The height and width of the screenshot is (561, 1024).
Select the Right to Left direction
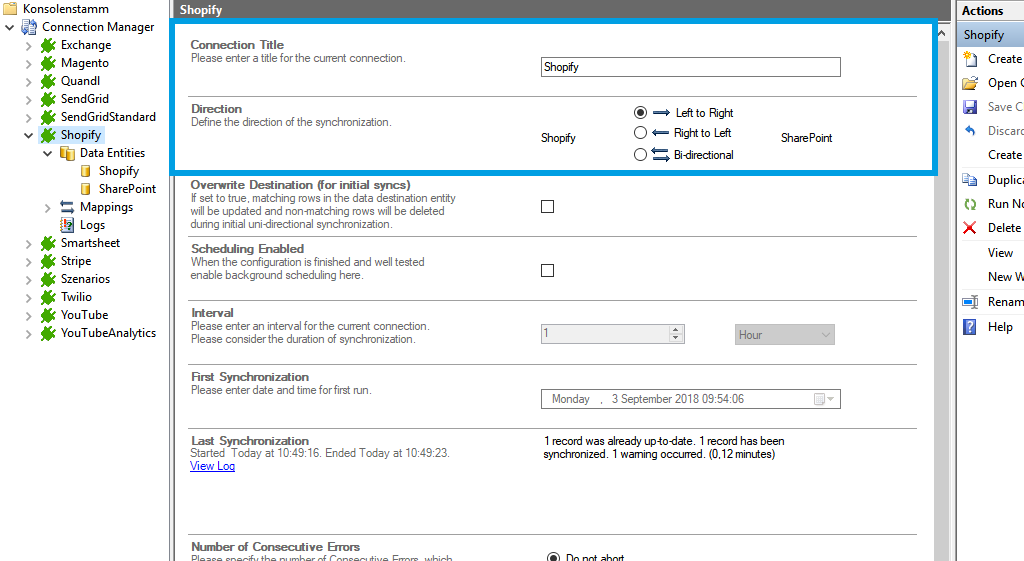(641, 133)
